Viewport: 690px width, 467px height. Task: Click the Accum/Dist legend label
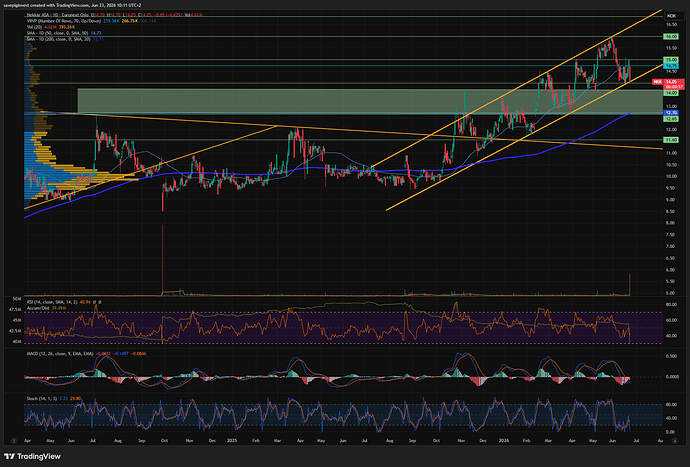click(38, 308)
